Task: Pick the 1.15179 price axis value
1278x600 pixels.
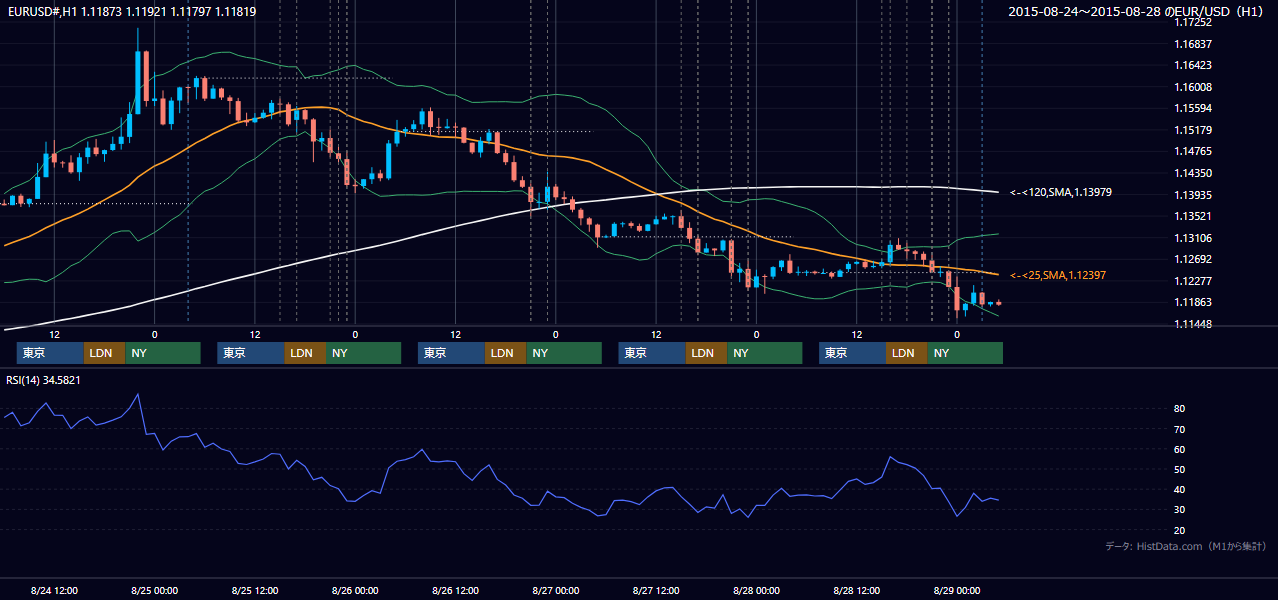Action: (1193, 130)
